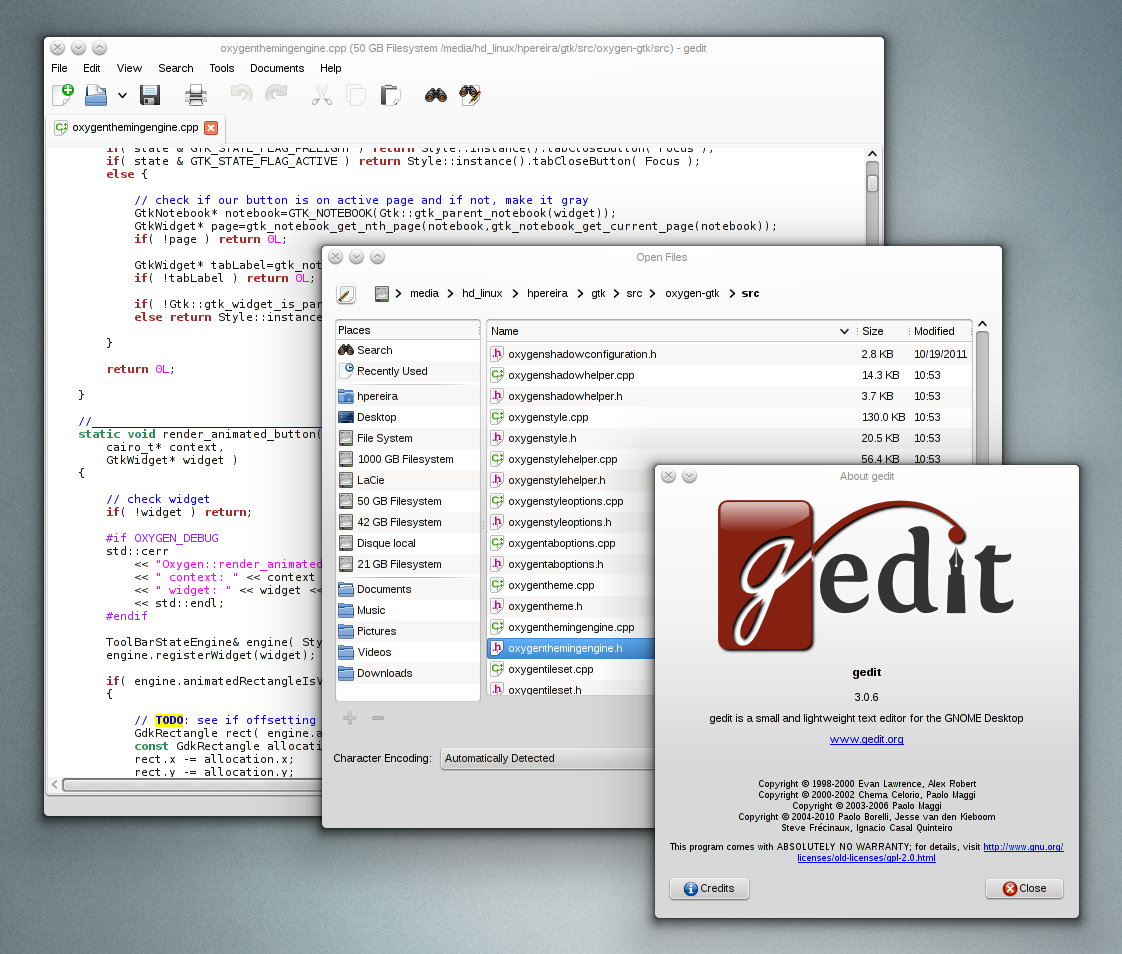Select Music folder in Places
This screenshot has width=1122, height=954.
[x=408, y=610]
